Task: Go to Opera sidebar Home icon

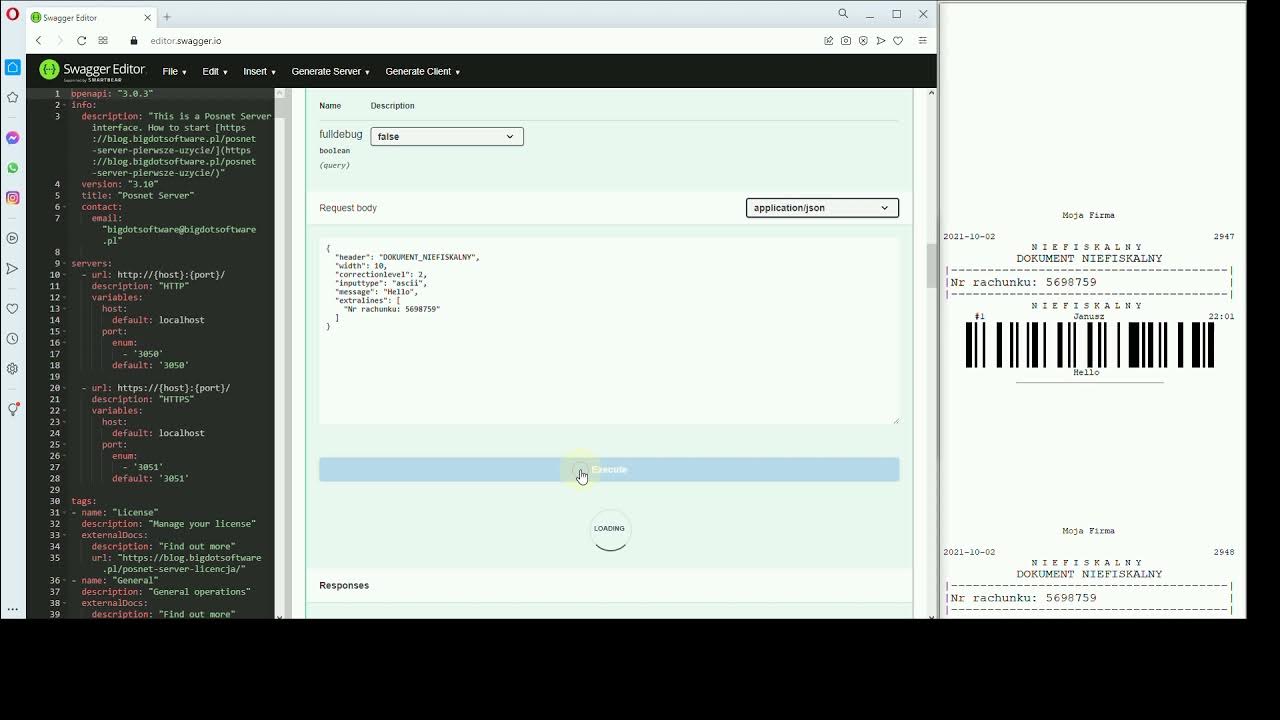Action: (x=12, y=67)
